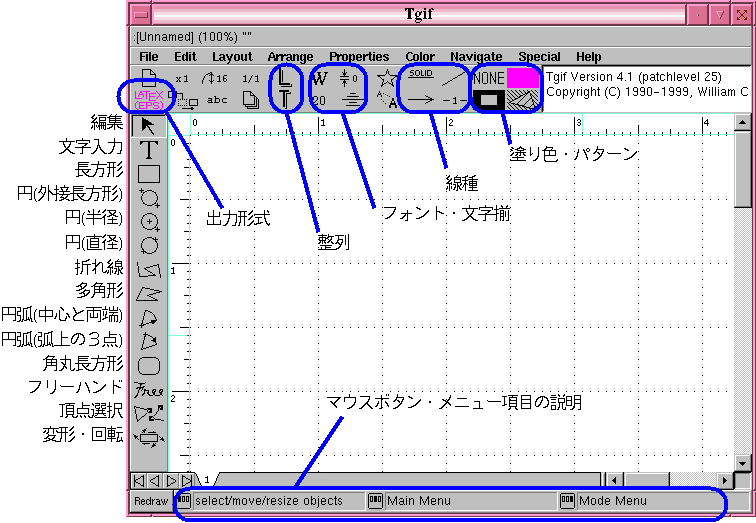Click the magenta color swatch
Viewport: 756px width, 523px height.
[522, 77]
